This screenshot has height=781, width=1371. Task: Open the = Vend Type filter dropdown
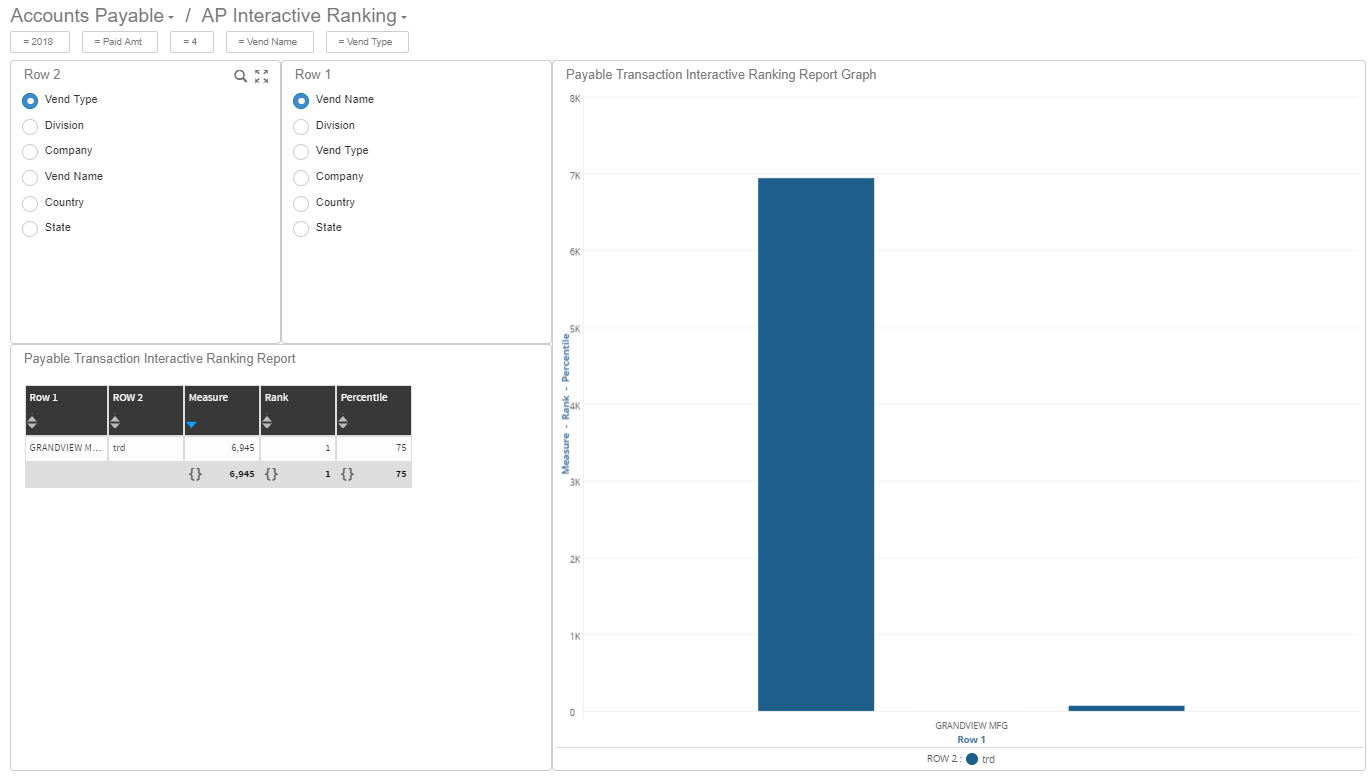(x=367, y=41)
